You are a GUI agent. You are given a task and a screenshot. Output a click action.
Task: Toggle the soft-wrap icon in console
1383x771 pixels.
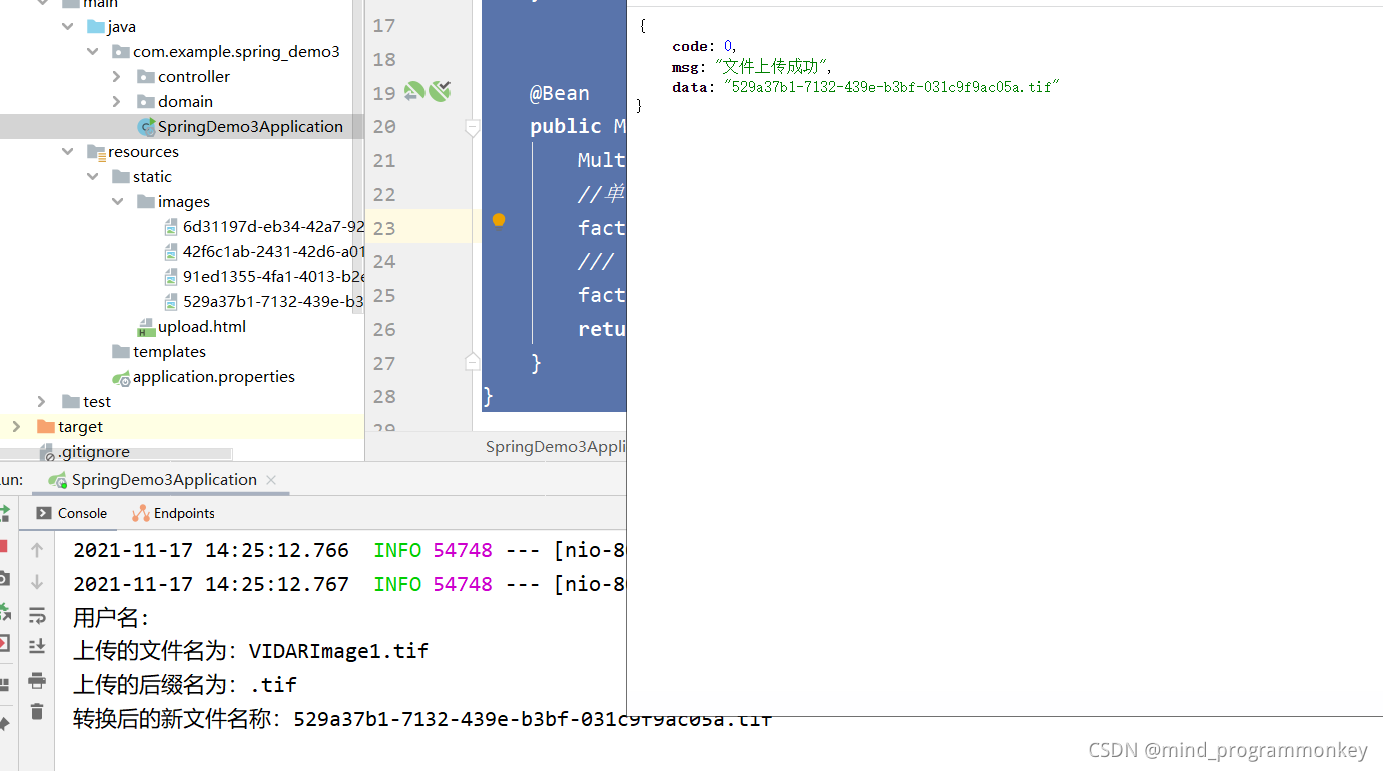click(x=37, y=614)
